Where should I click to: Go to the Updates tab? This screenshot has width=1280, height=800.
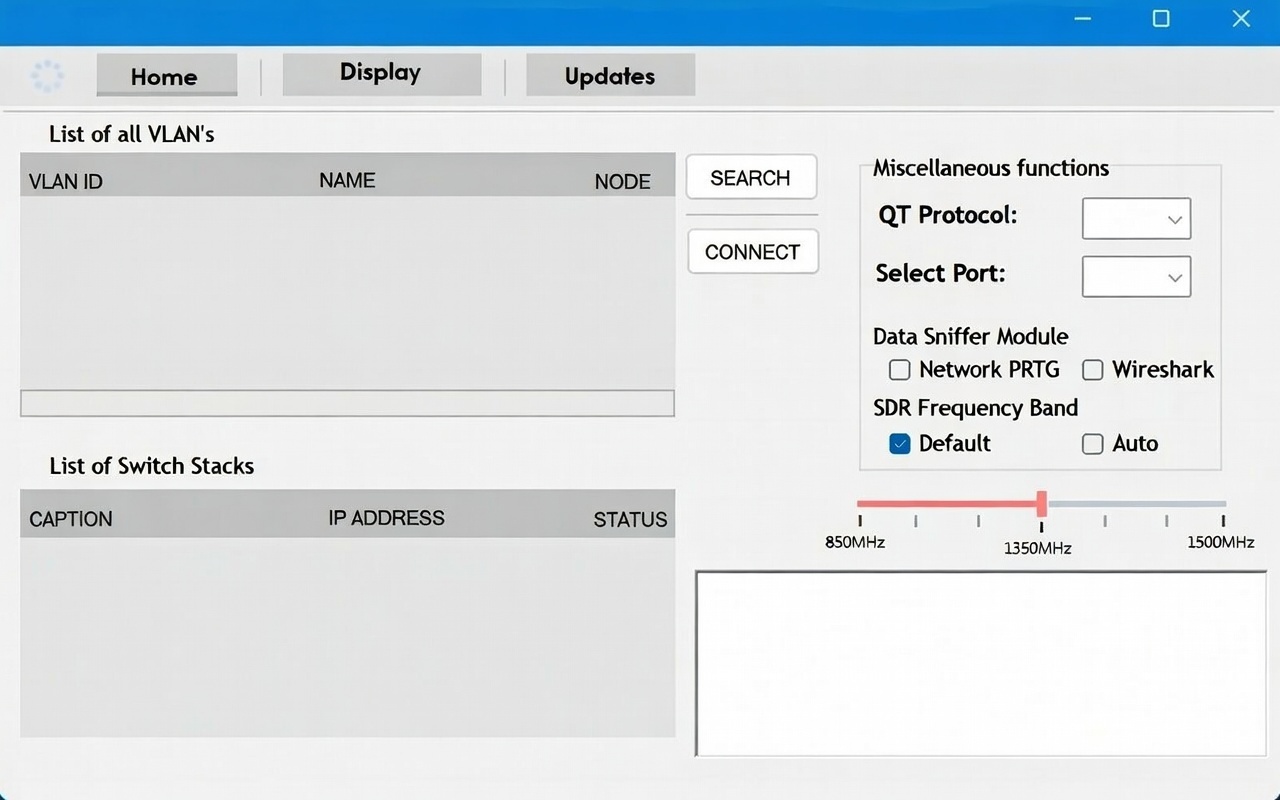click(x=610, y=76)
